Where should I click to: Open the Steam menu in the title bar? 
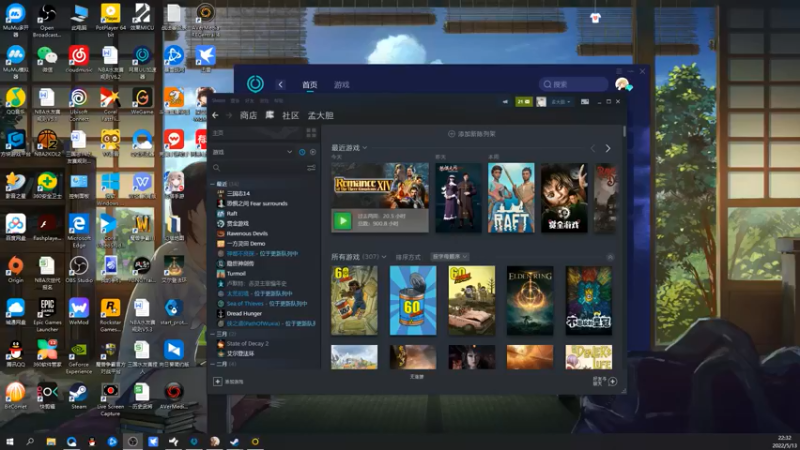(x=219, y=101)
